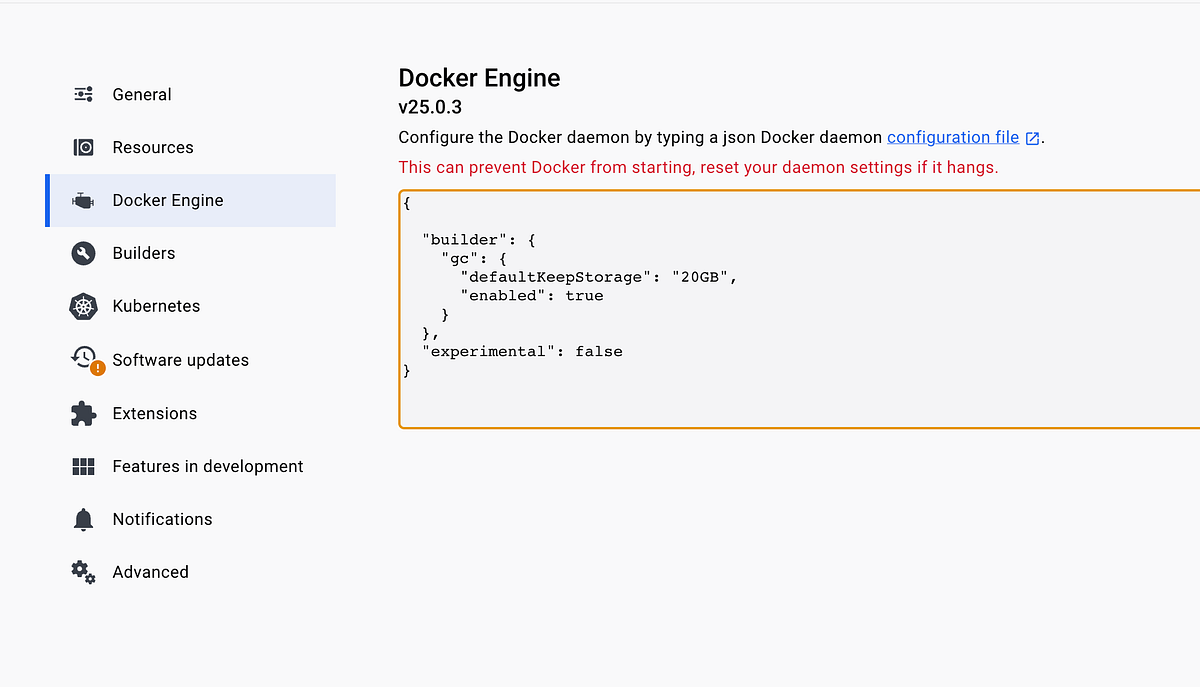Screen dimensions: 1200x687
Task: Click the Advanced gears icon
Action: click(83, 572)
